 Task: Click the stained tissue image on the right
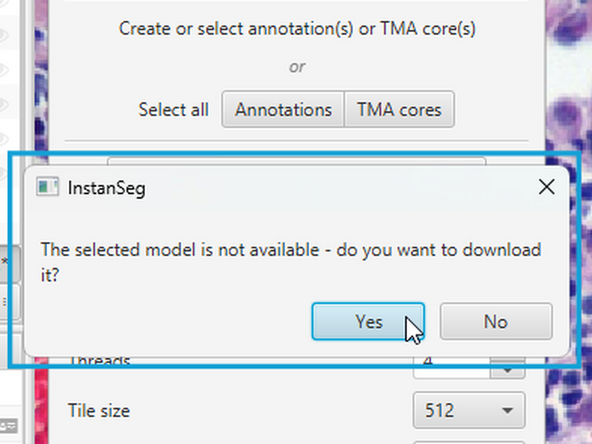(569, 222)
